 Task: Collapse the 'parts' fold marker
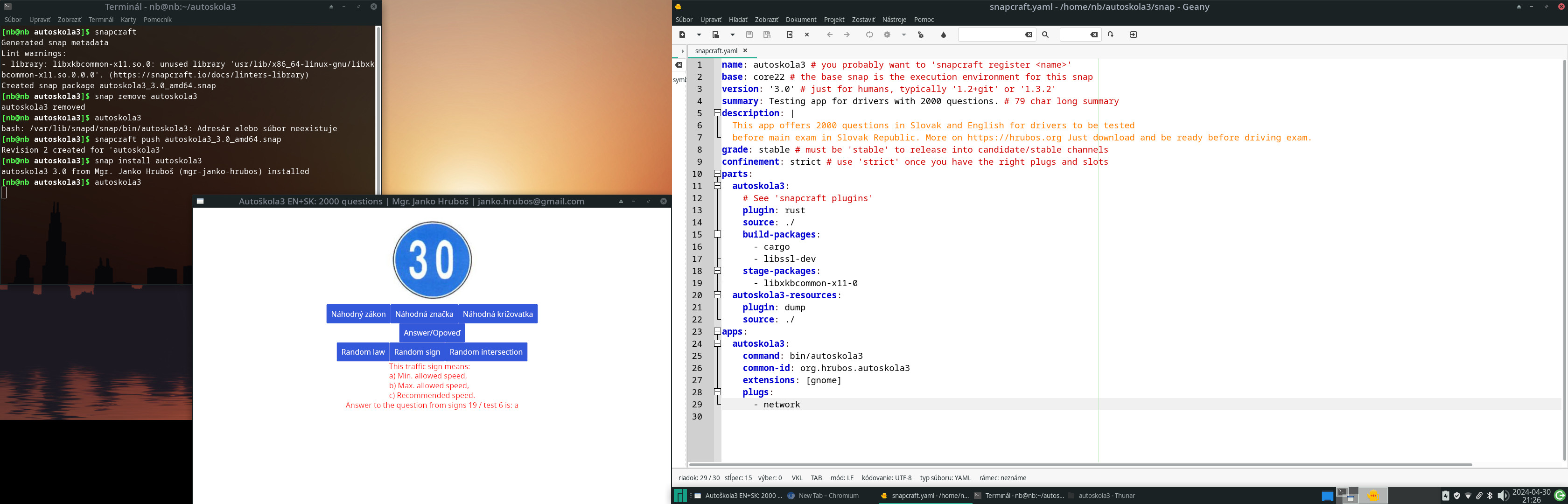[x=717, y=174]
